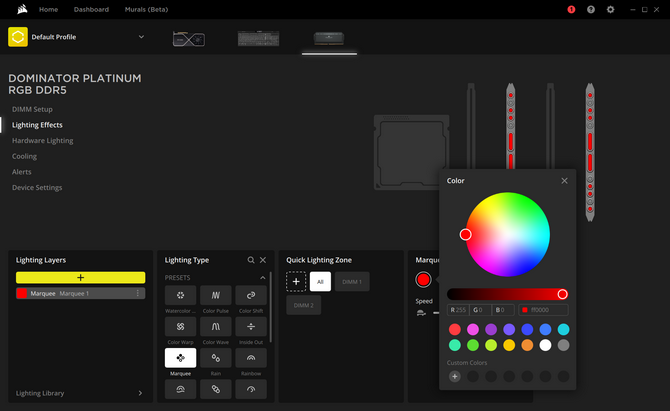Click the Lighting Type panel scrollbar
The image size is (670, 411).
click(x=271, y=308)
